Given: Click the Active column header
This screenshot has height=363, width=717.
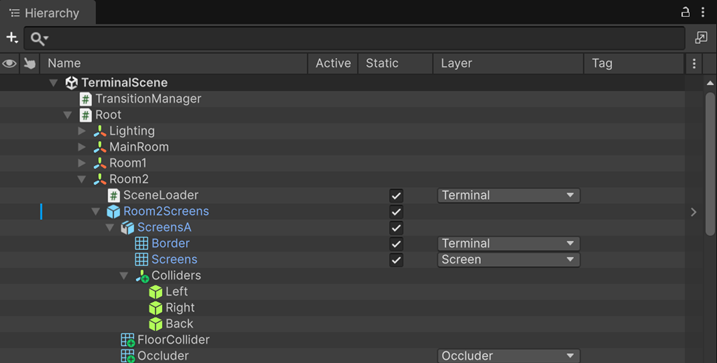Looking at the screenshot, I should click(x=333, y=64).
